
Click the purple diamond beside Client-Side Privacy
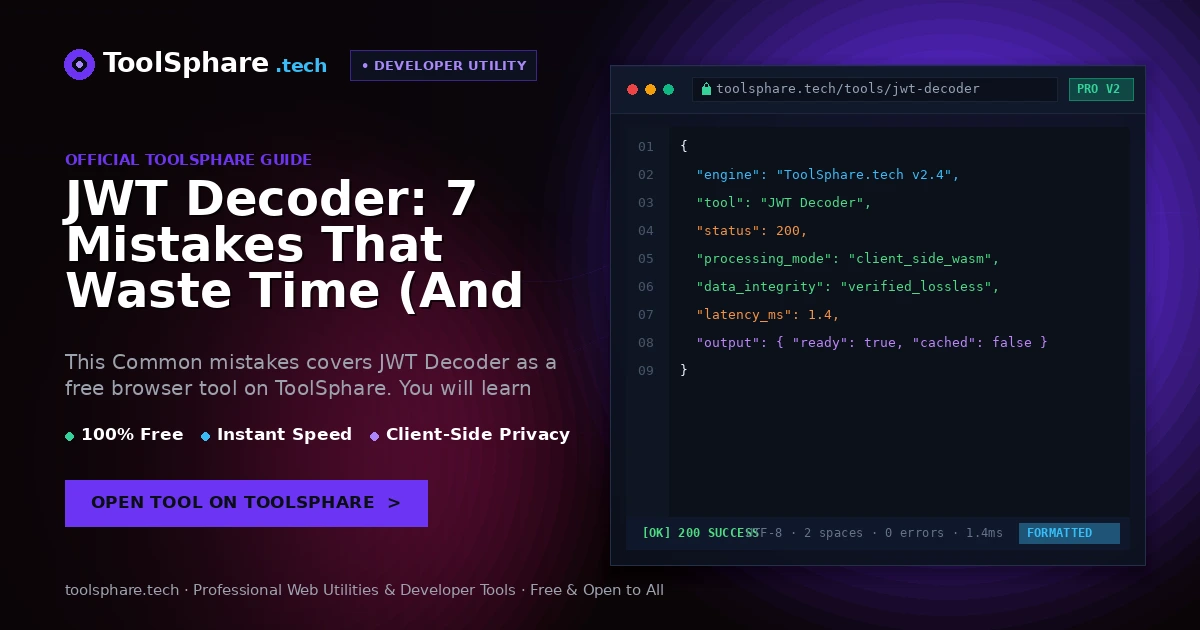pyautogui.click(x=374, y=436)
